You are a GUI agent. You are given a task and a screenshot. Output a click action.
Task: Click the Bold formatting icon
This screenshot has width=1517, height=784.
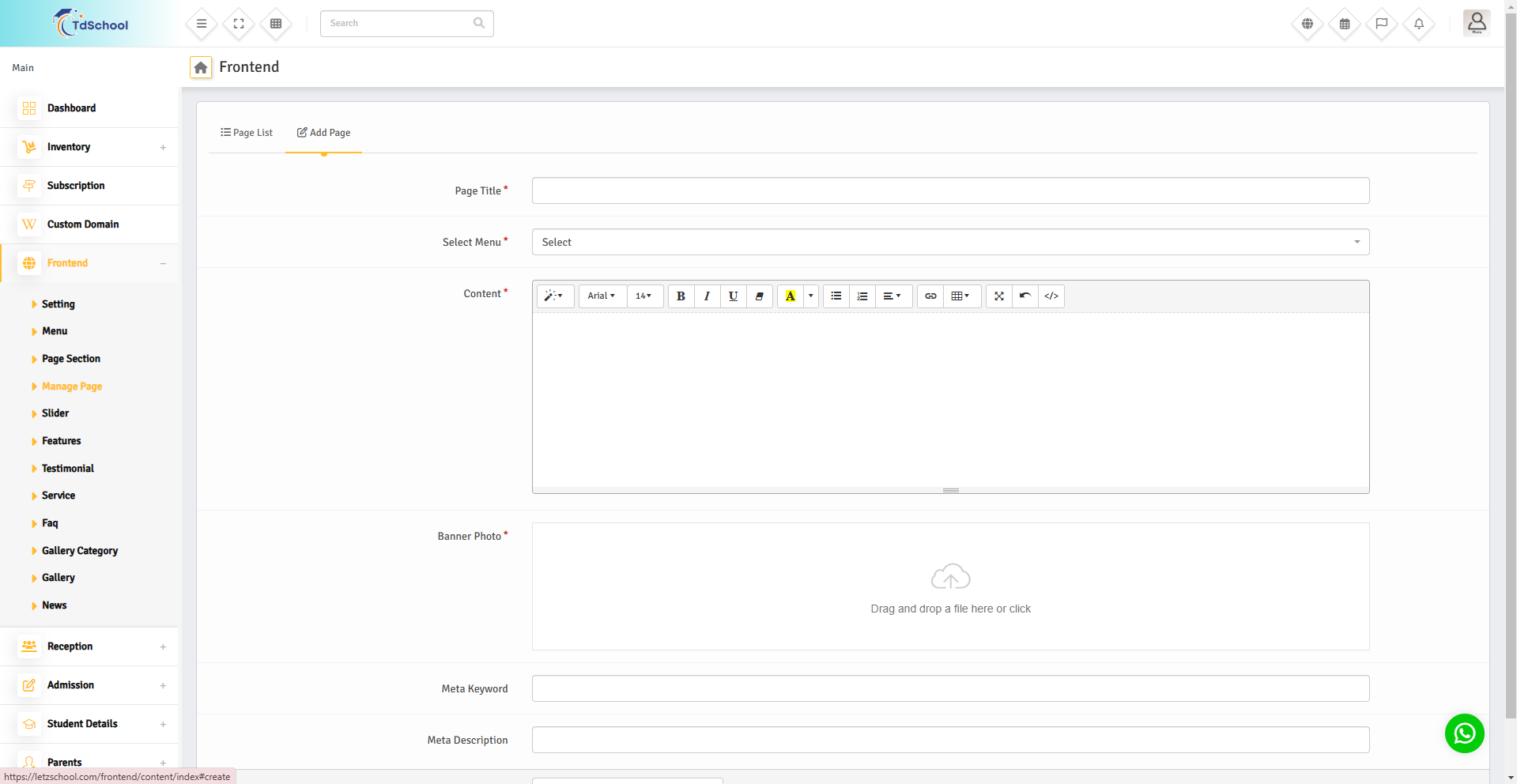pos(681,296)
